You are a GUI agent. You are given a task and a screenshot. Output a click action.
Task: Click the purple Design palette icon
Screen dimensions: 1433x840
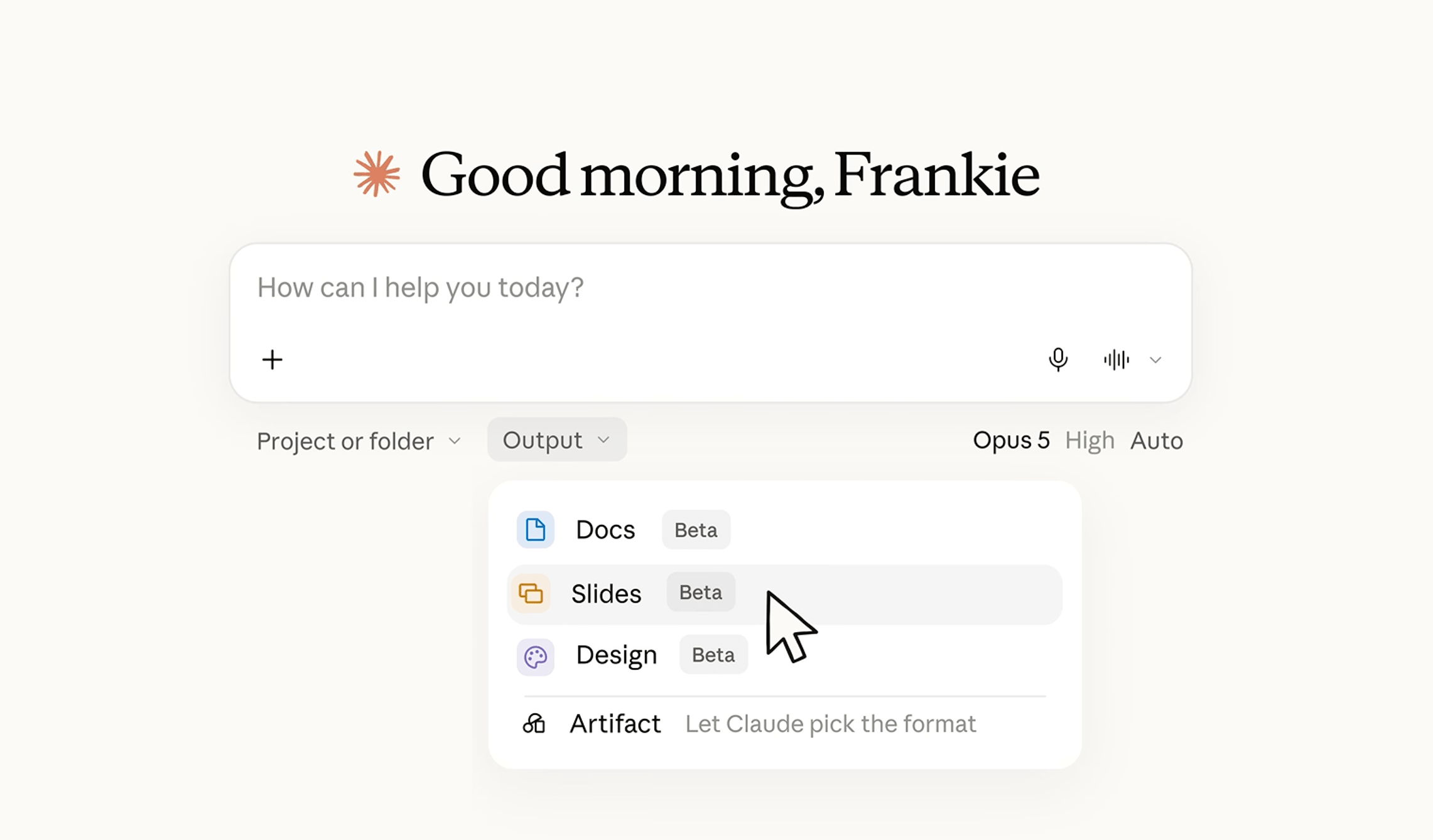click(535, 657)
